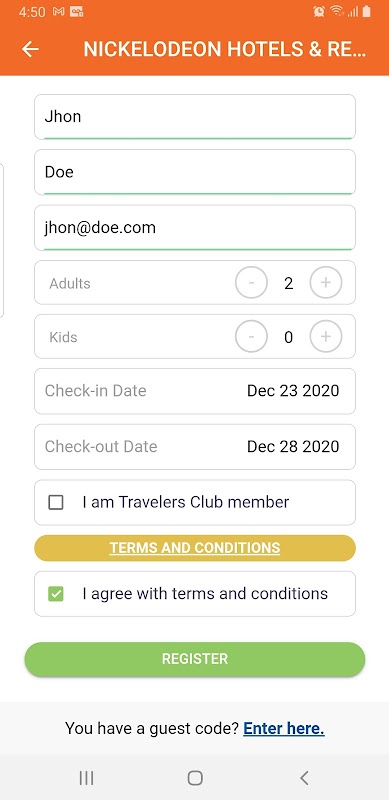This screenshot has width=389, height=800.
Task: Decrease the Adults count with minus
Action: (251, 282)
